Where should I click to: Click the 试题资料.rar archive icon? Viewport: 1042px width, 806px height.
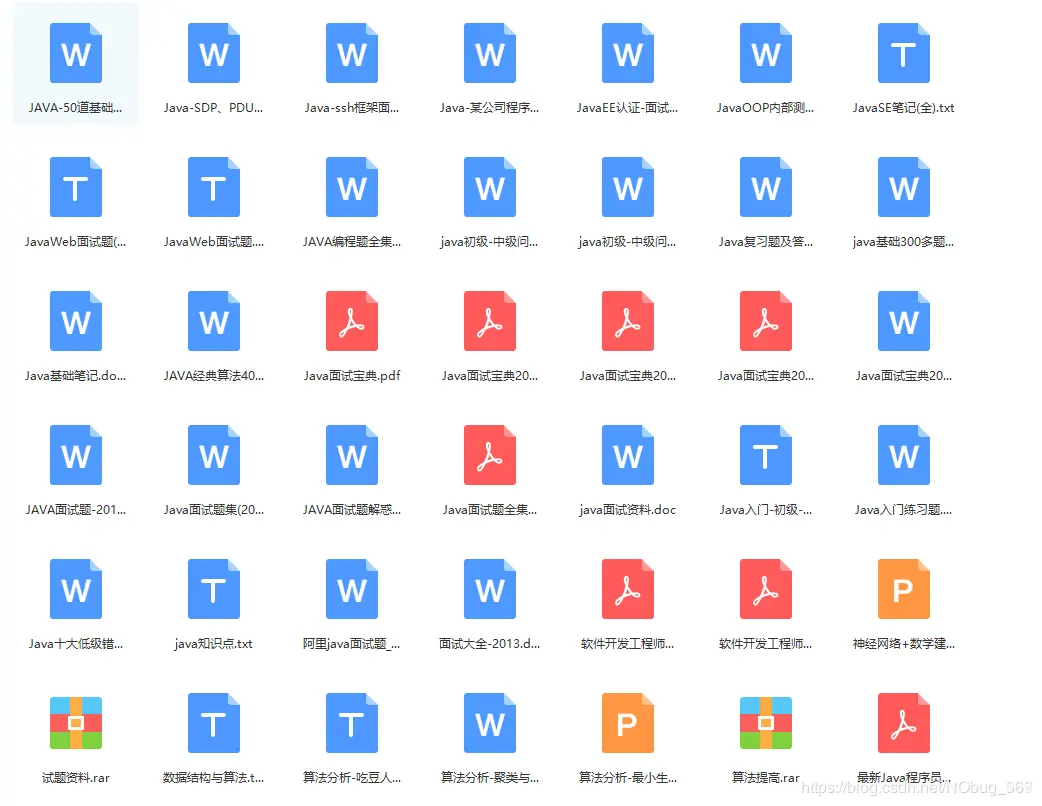tap(76, 723)
